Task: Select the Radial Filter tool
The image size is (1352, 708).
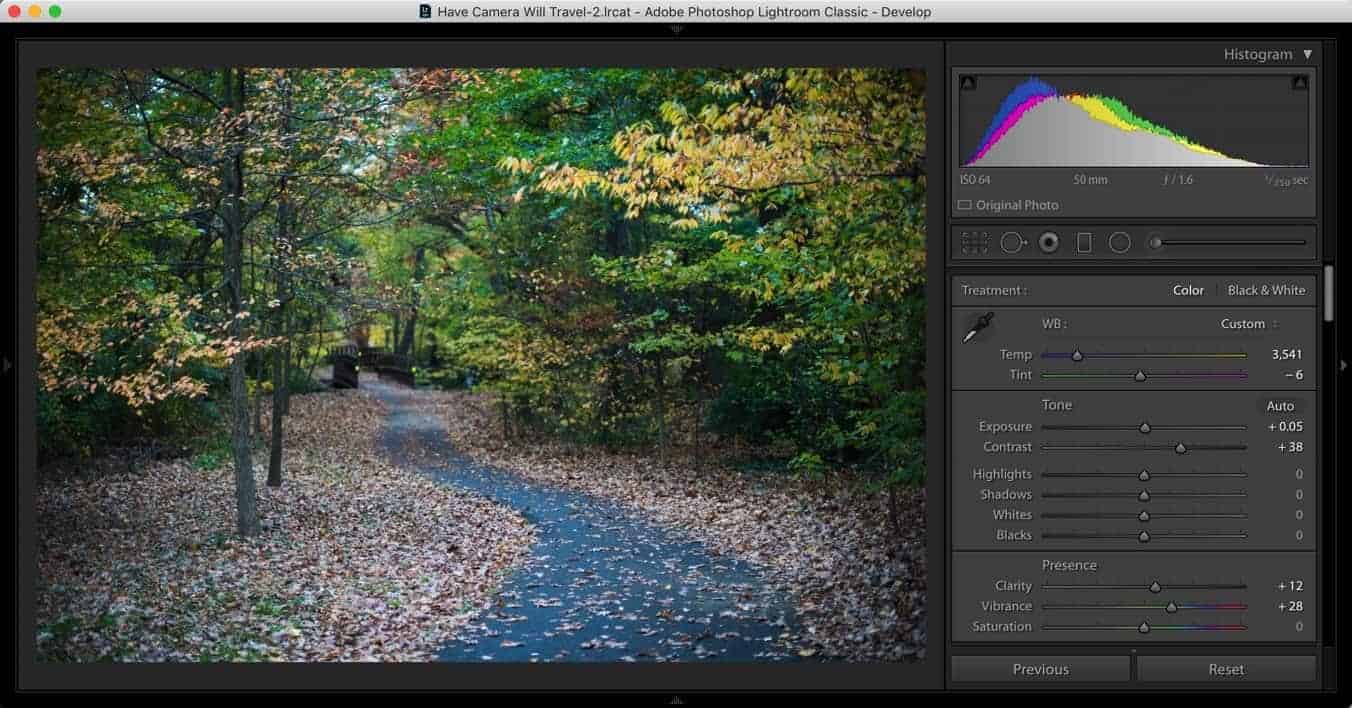Action: click(1120, 242)
